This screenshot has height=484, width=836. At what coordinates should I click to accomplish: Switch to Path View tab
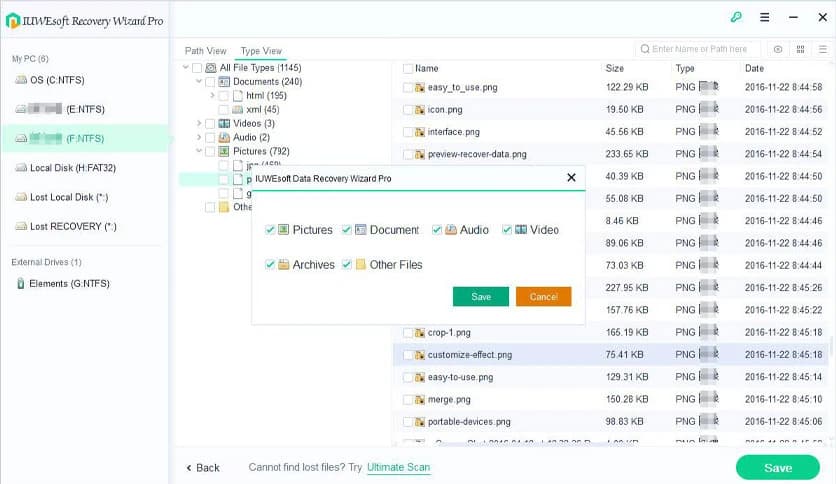[205, 51]
